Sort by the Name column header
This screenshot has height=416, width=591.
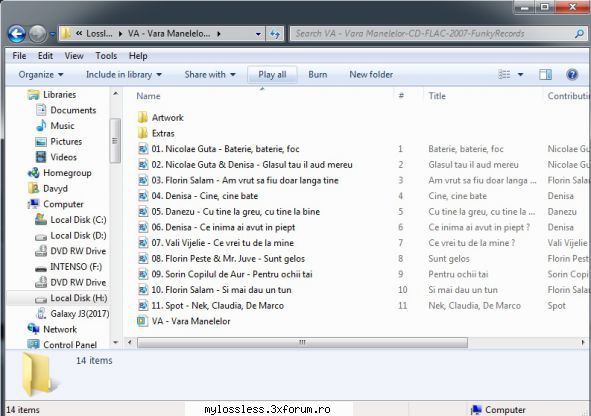[148, 96]
